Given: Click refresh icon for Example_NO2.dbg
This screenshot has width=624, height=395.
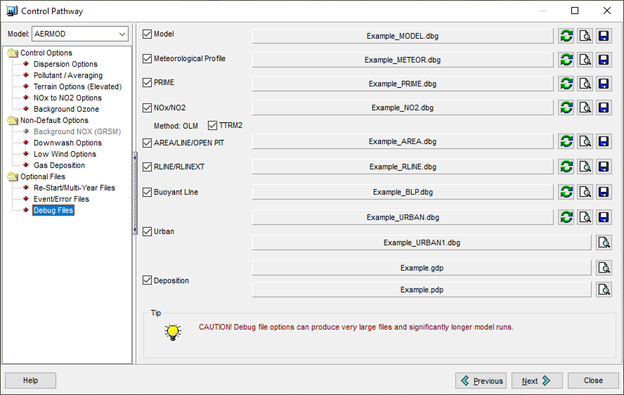Looking at the screenshot, I should tap(566, 107).
